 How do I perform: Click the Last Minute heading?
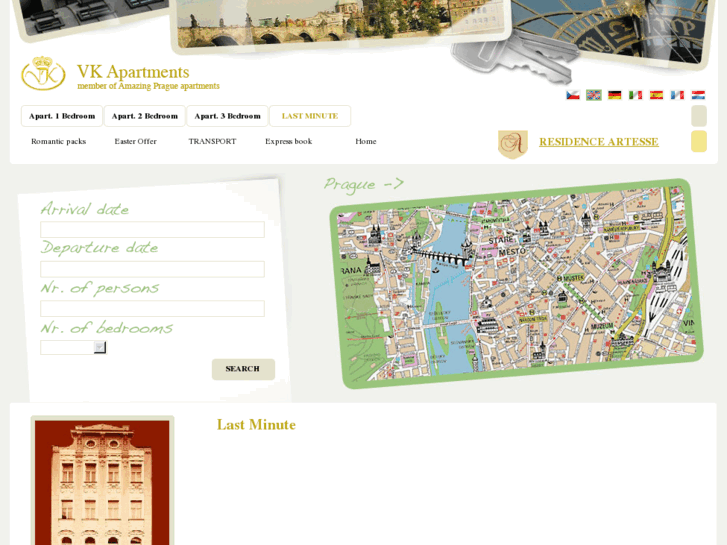click(x=256, y=425)
